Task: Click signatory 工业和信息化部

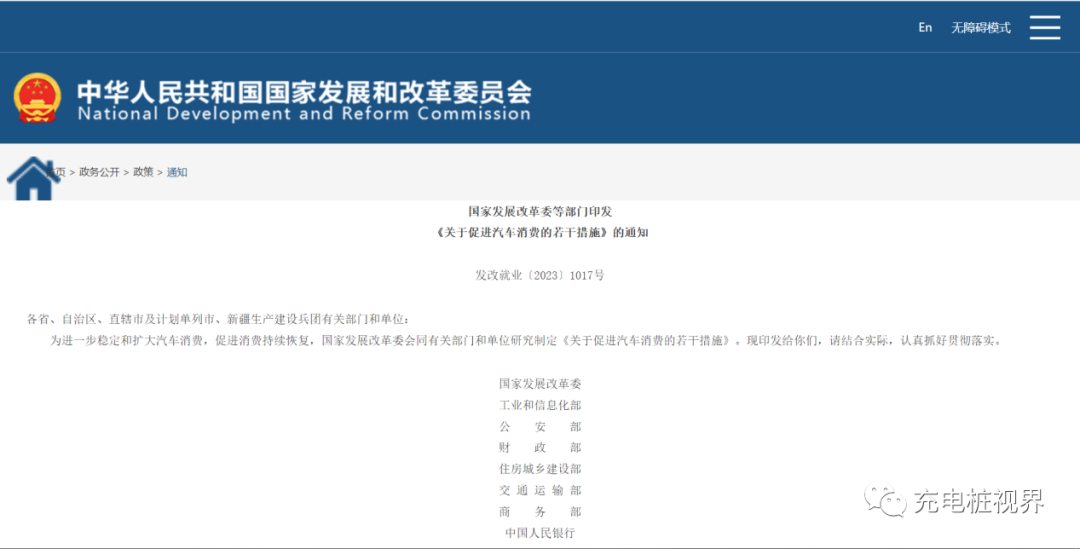Action: [x=540, y=405]
